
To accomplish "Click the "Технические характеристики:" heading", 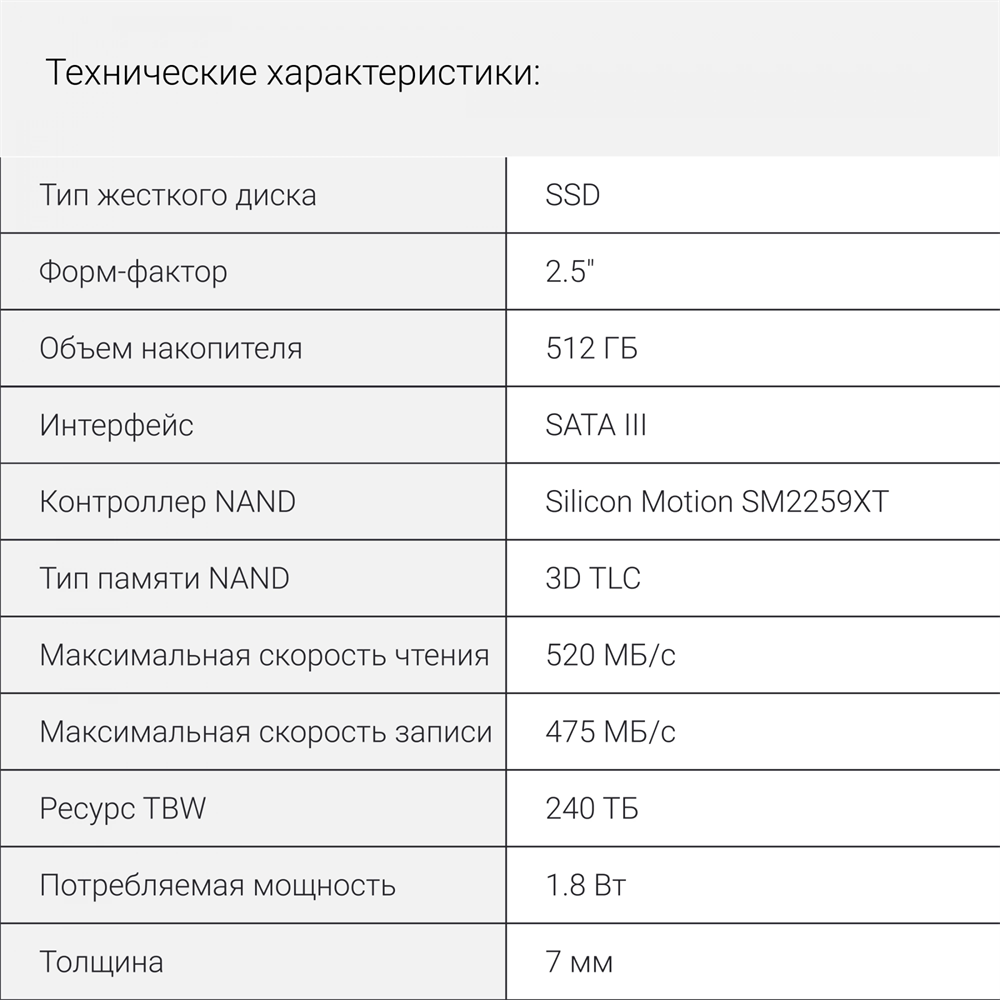I will [x=293, y=74].
